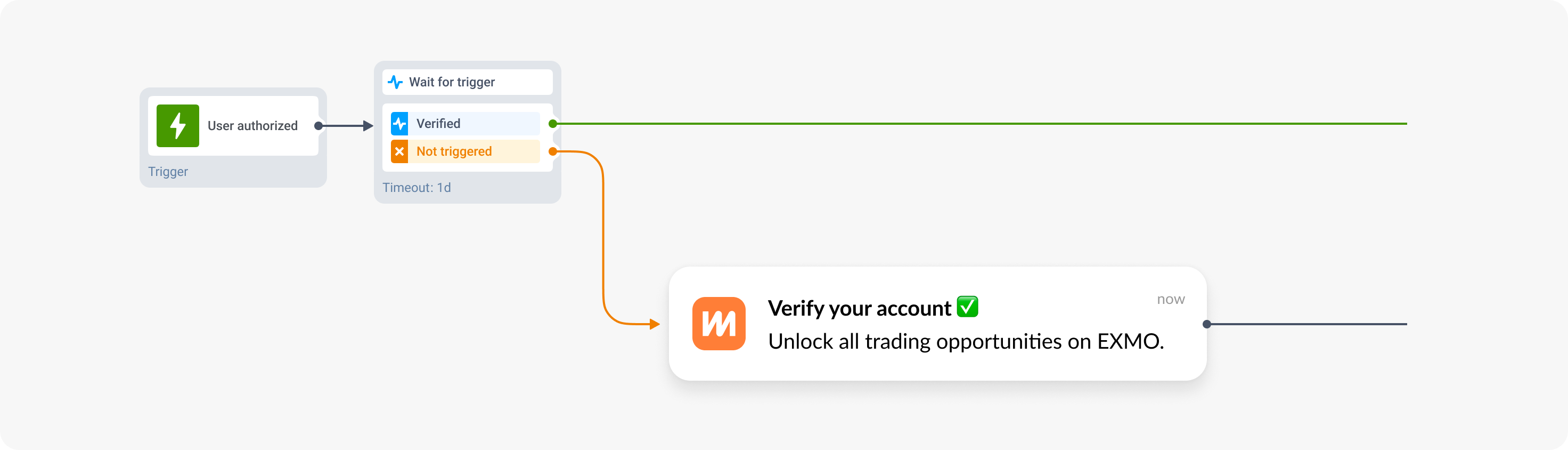1568x450 pixels.
Task: Click the green checkmark emoji in notification title
Action: click(967, 307)
